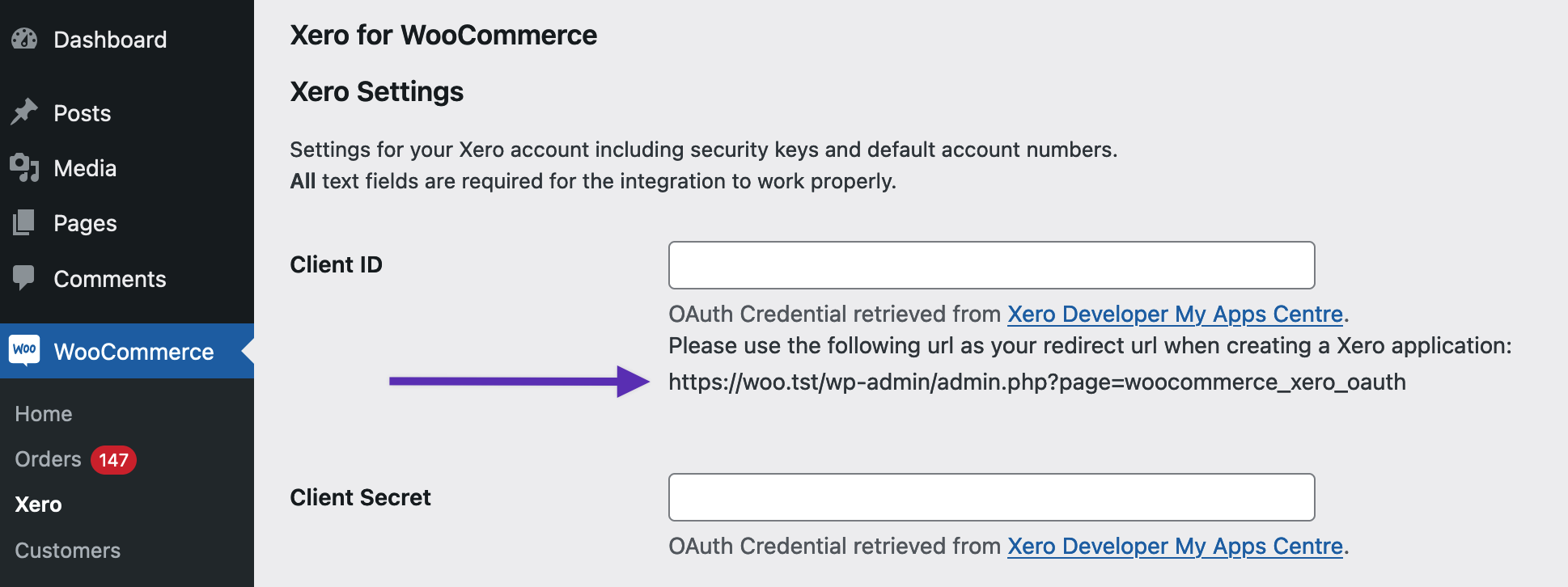Open the Comments menu
Image resolution: width=1568 pixels, height=587 pixels.
click(109, 278)
